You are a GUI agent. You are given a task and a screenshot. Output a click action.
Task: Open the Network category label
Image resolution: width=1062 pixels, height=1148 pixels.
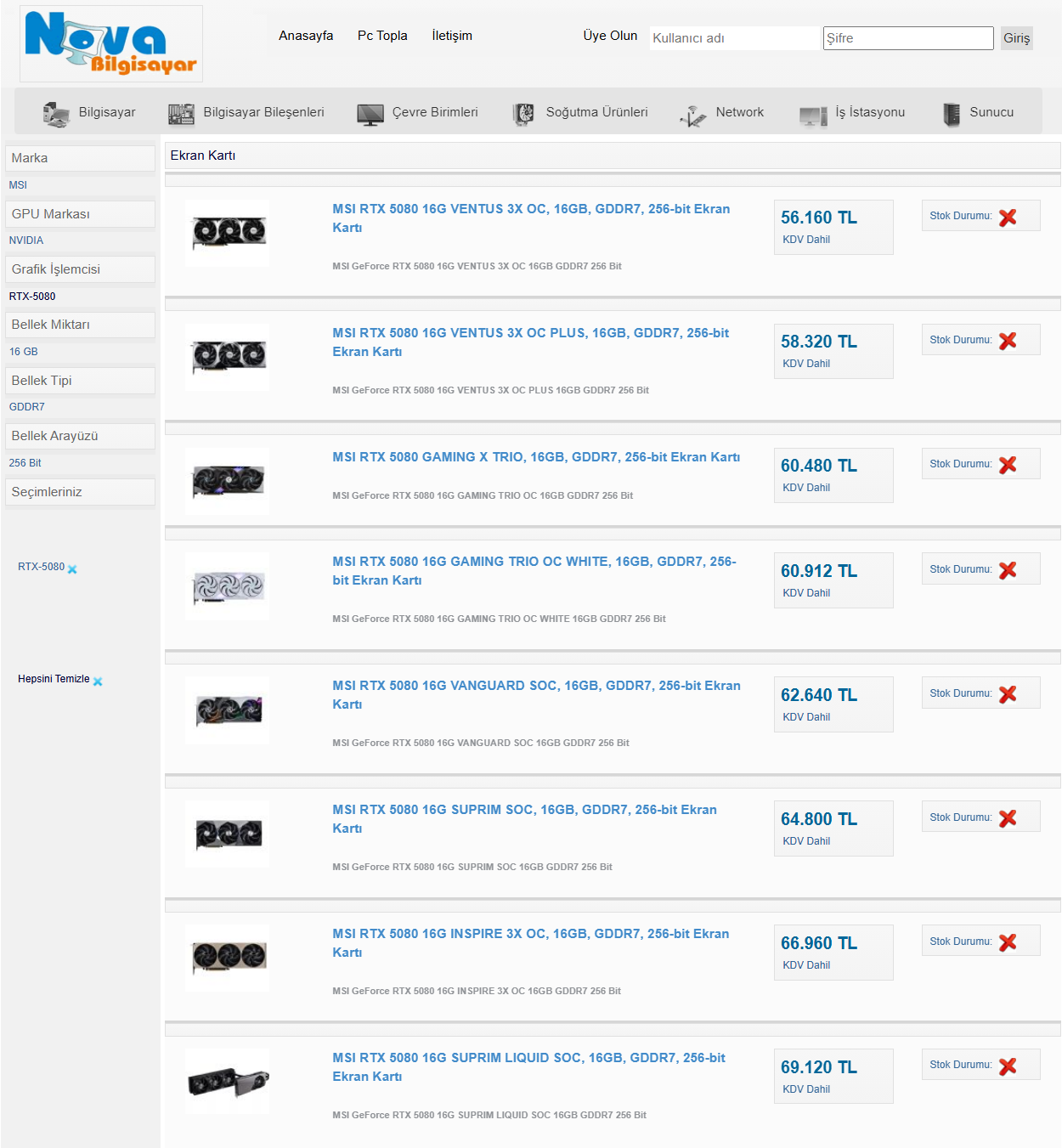click(x=740, y=112)
